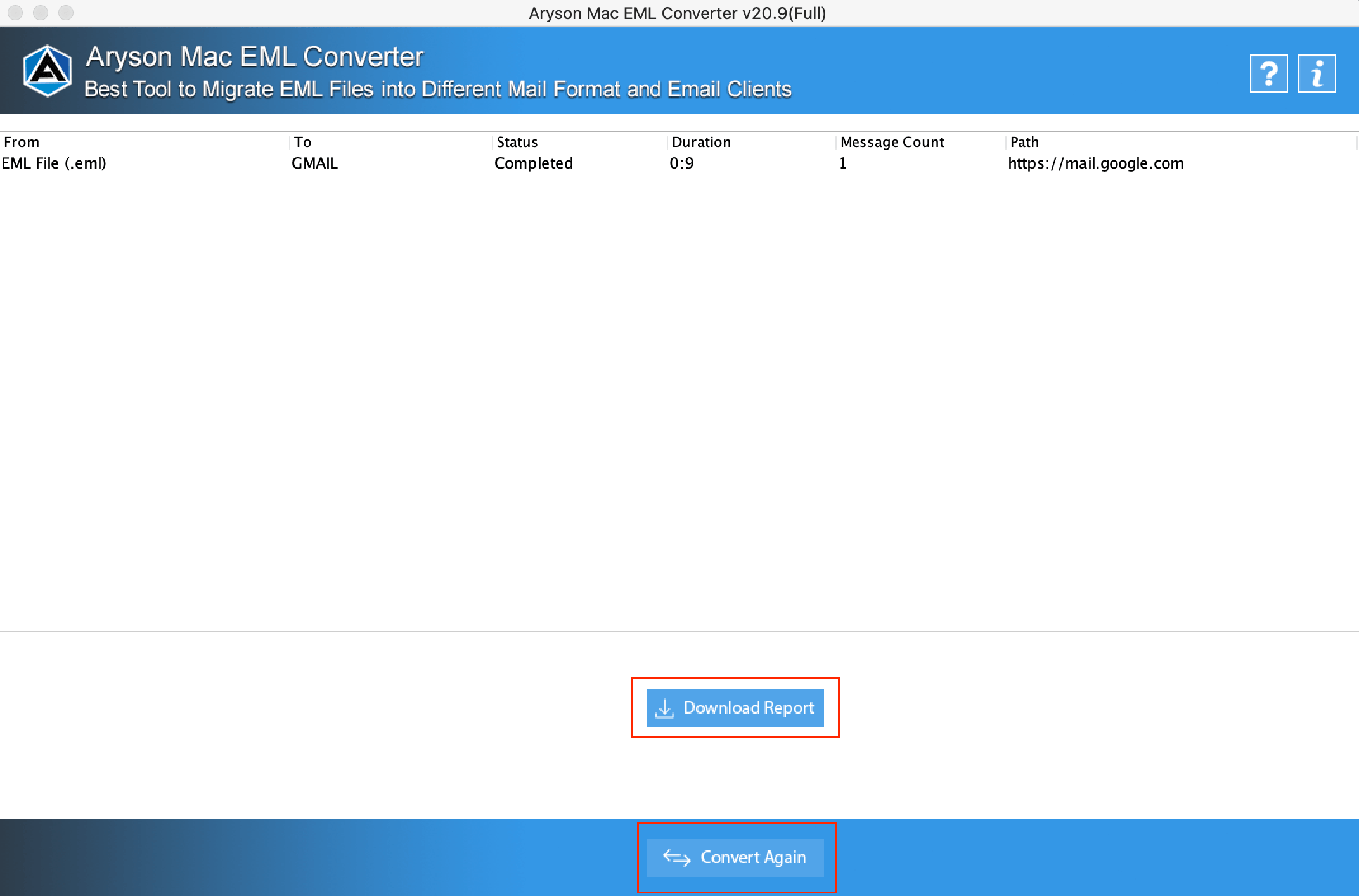Image resolution: width=1359 pixels, height=896 pixels.
Task: Click the Aryson hexagon logo
Action: point(47,71)
